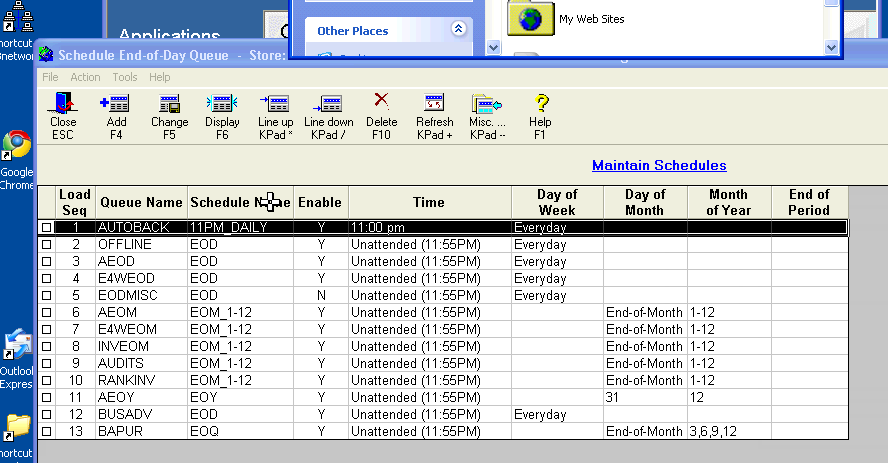Screen dimensions: 888x463
Task: Click the Day of Week column header
Action: tap(557, 202)
